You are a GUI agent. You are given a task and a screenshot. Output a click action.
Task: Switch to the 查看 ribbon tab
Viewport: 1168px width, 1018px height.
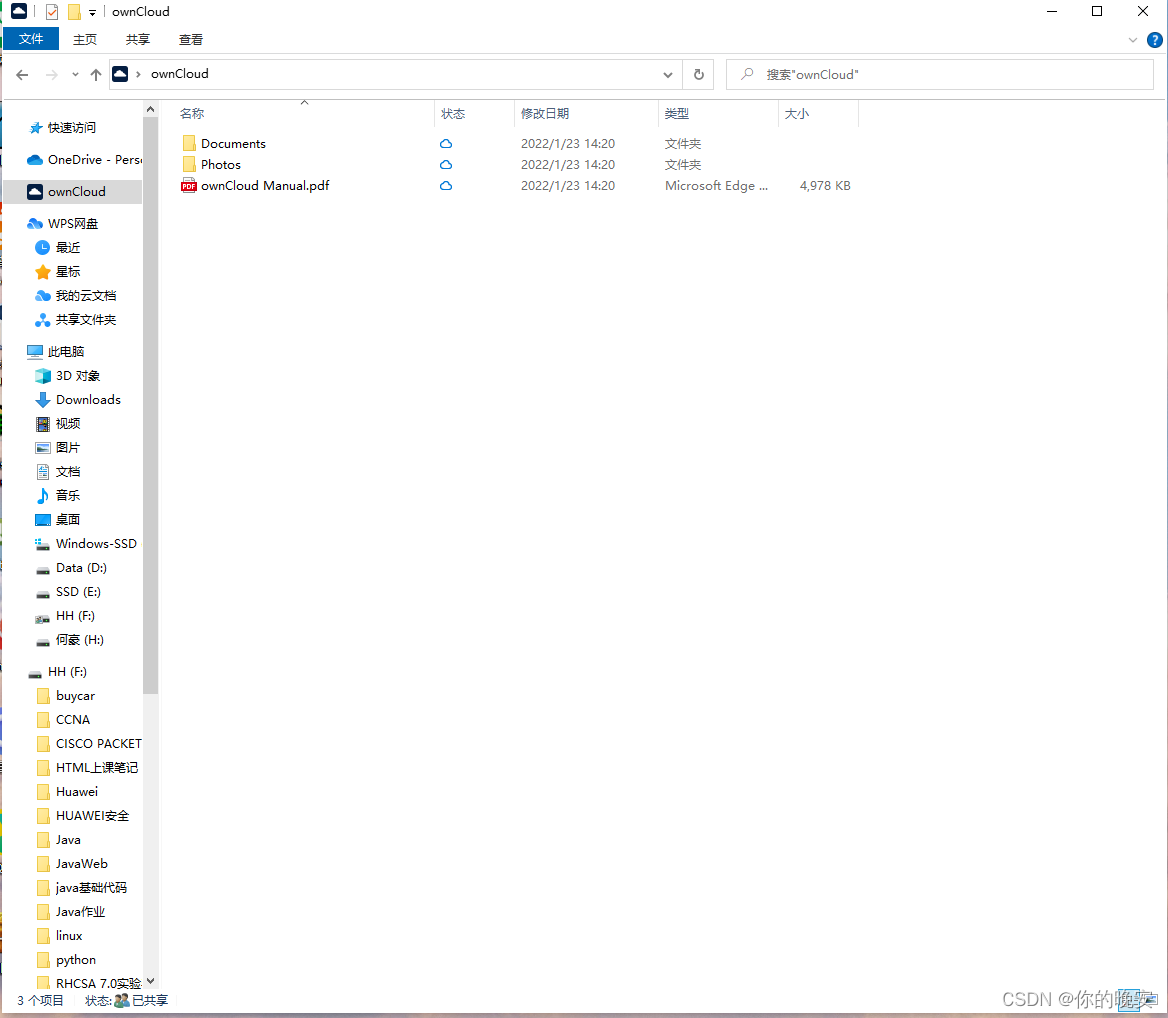(x=191, y=39)
